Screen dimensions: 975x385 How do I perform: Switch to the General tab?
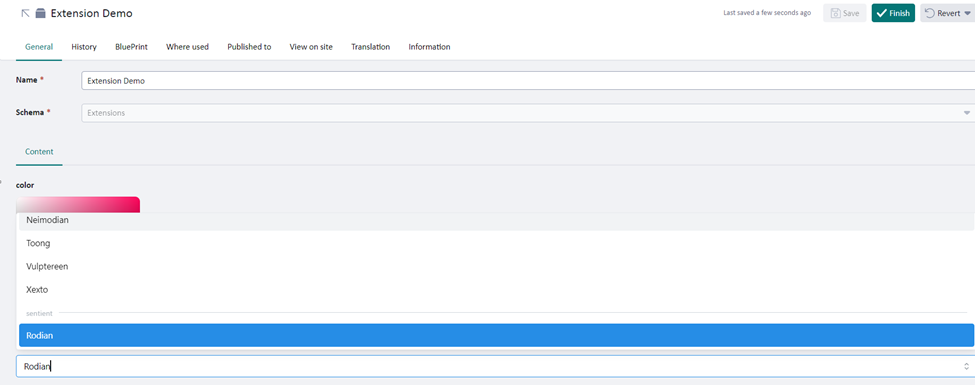(x=39, y=47)
